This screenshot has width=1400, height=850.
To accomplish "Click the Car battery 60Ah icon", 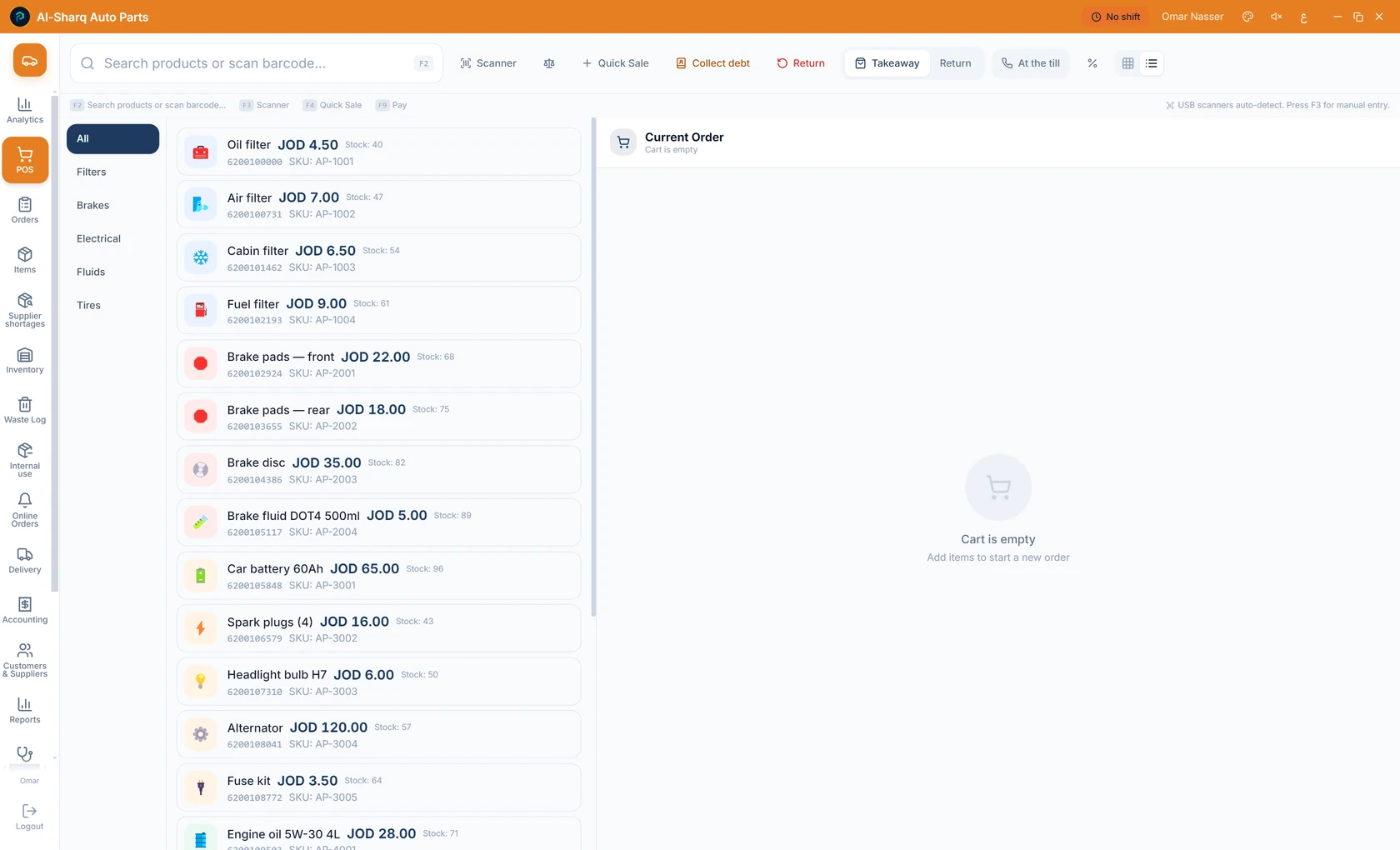I will pos(201,576).
